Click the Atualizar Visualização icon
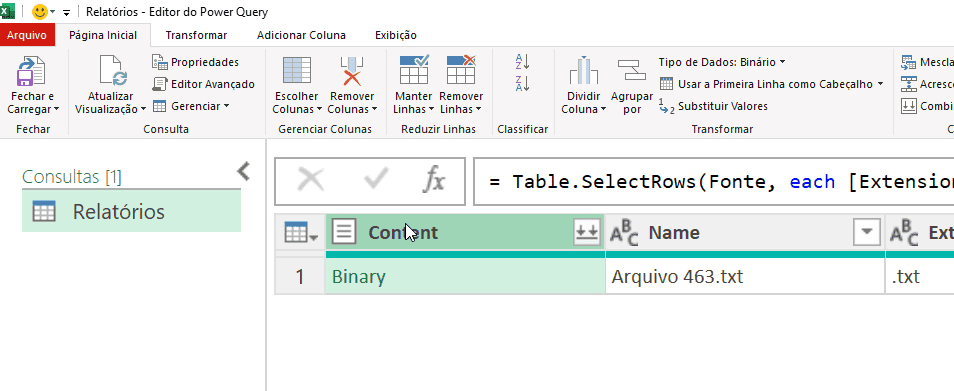The height and width of the screenshot is (391, 954). click(x=114, y=71)
